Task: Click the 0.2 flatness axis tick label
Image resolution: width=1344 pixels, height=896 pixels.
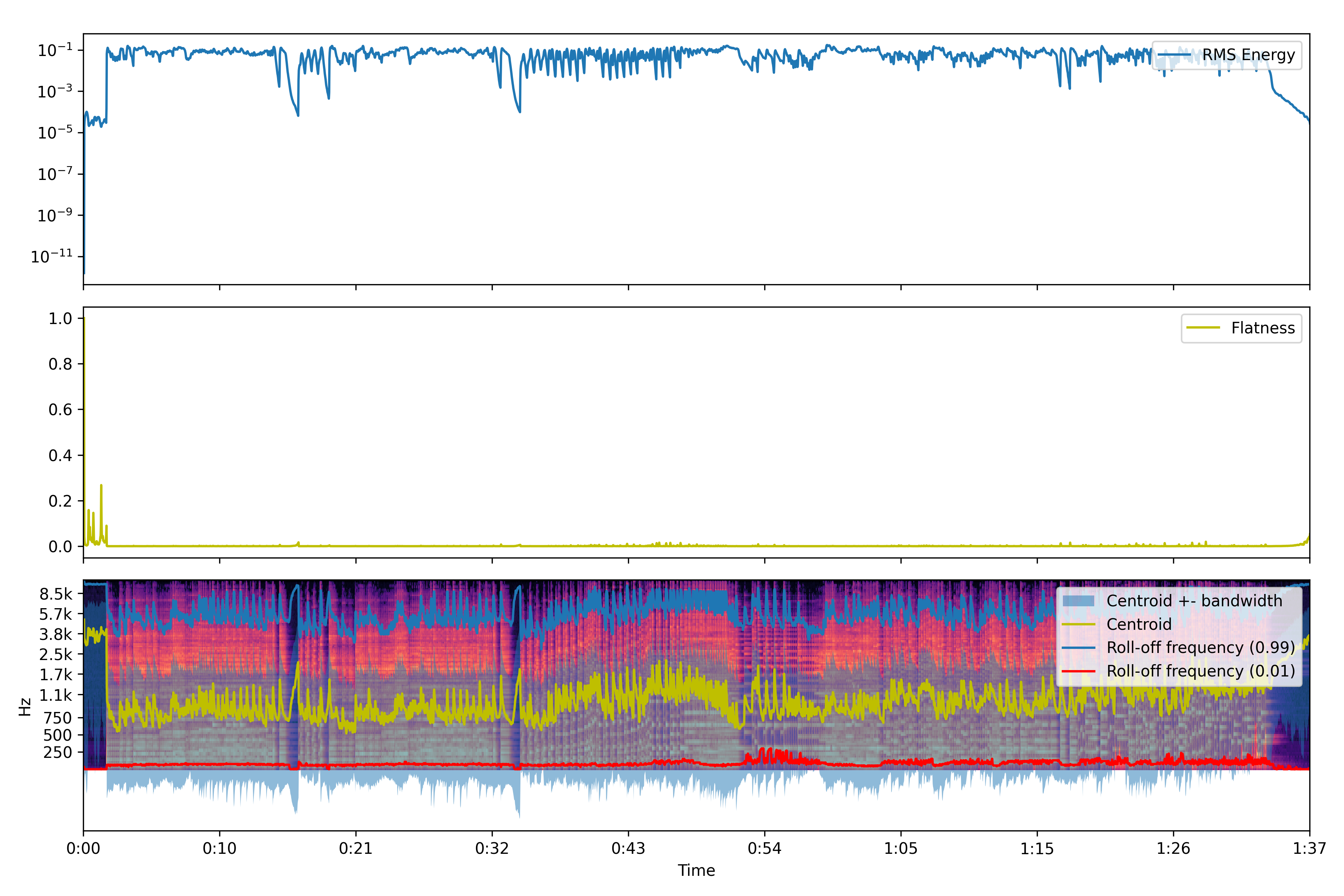Action: point(60,501)
